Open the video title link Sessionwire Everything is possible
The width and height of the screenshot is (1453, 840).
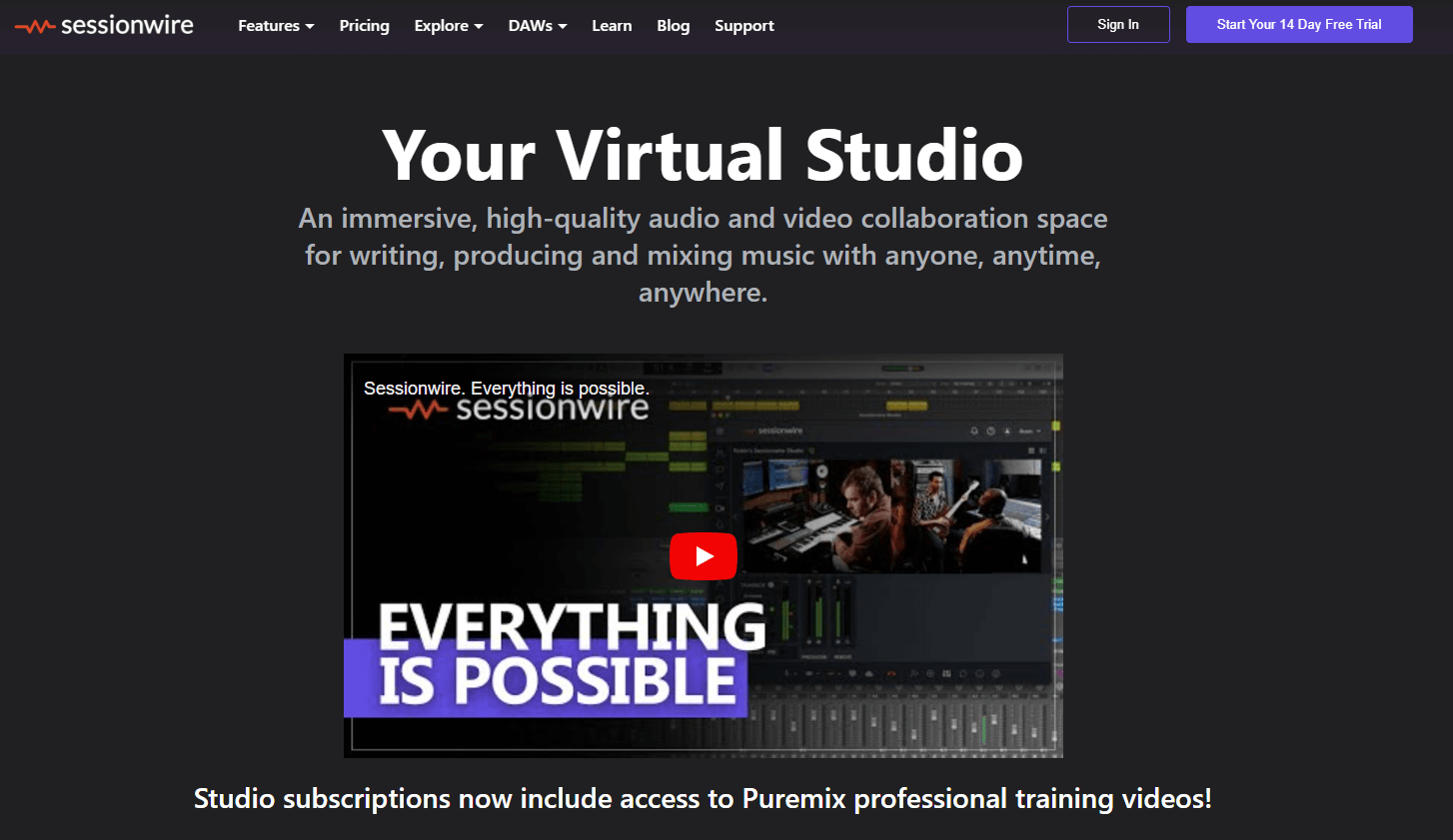pyautogui.click(x=505, y=388)
